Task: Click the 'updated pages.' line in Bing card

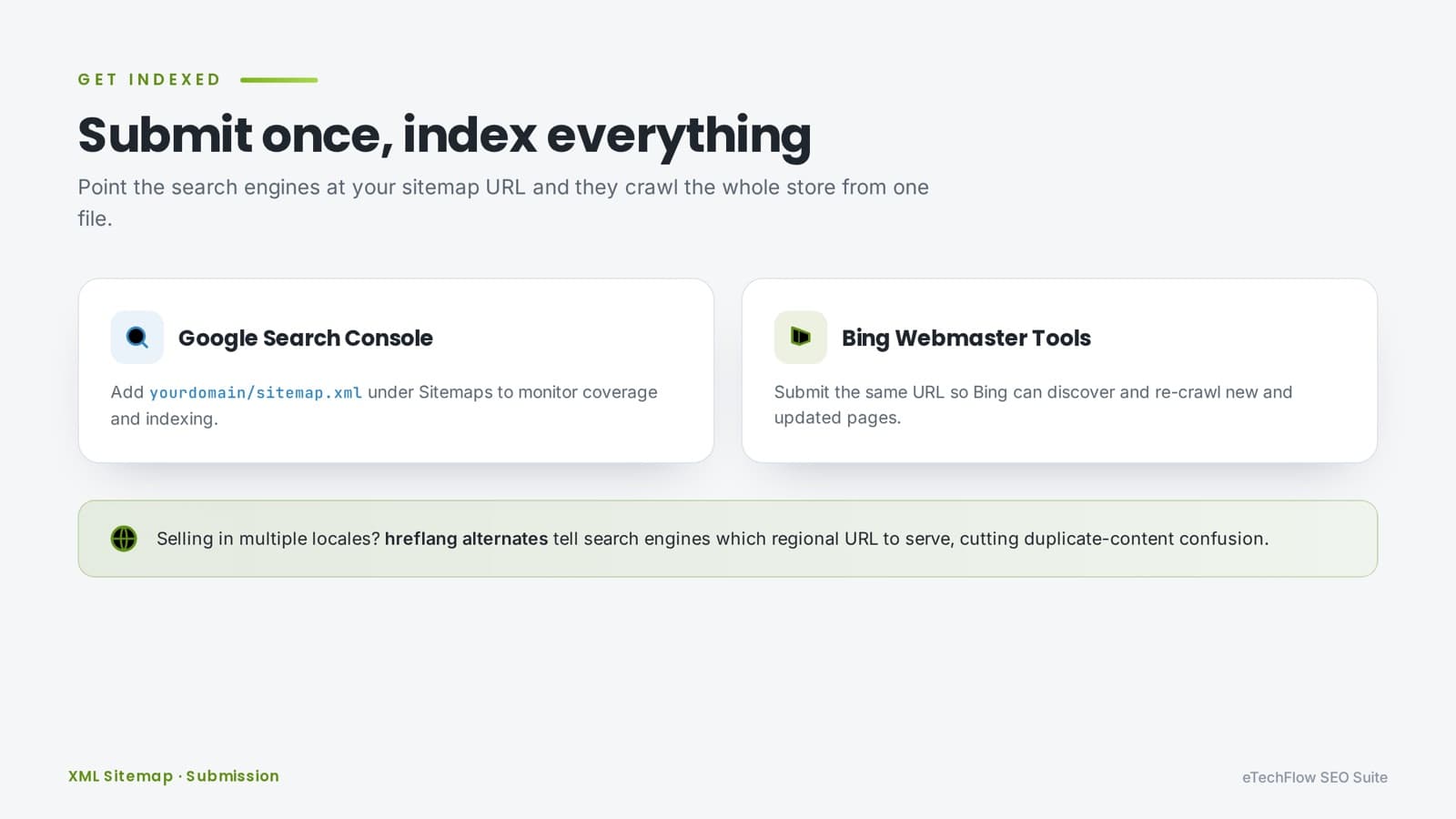Action: pyautogui.click(x=837, y=418)
